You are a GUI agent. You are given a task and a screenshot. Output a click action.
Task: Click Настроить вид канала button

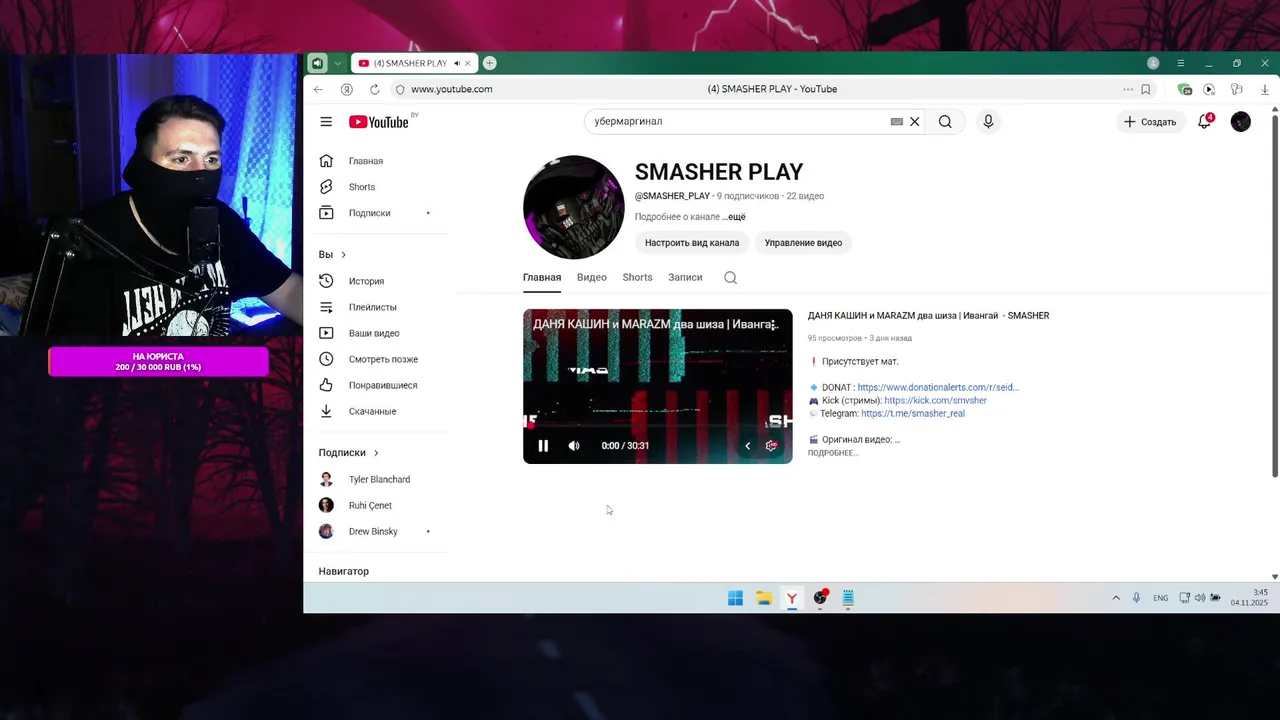tap(692, 243)
